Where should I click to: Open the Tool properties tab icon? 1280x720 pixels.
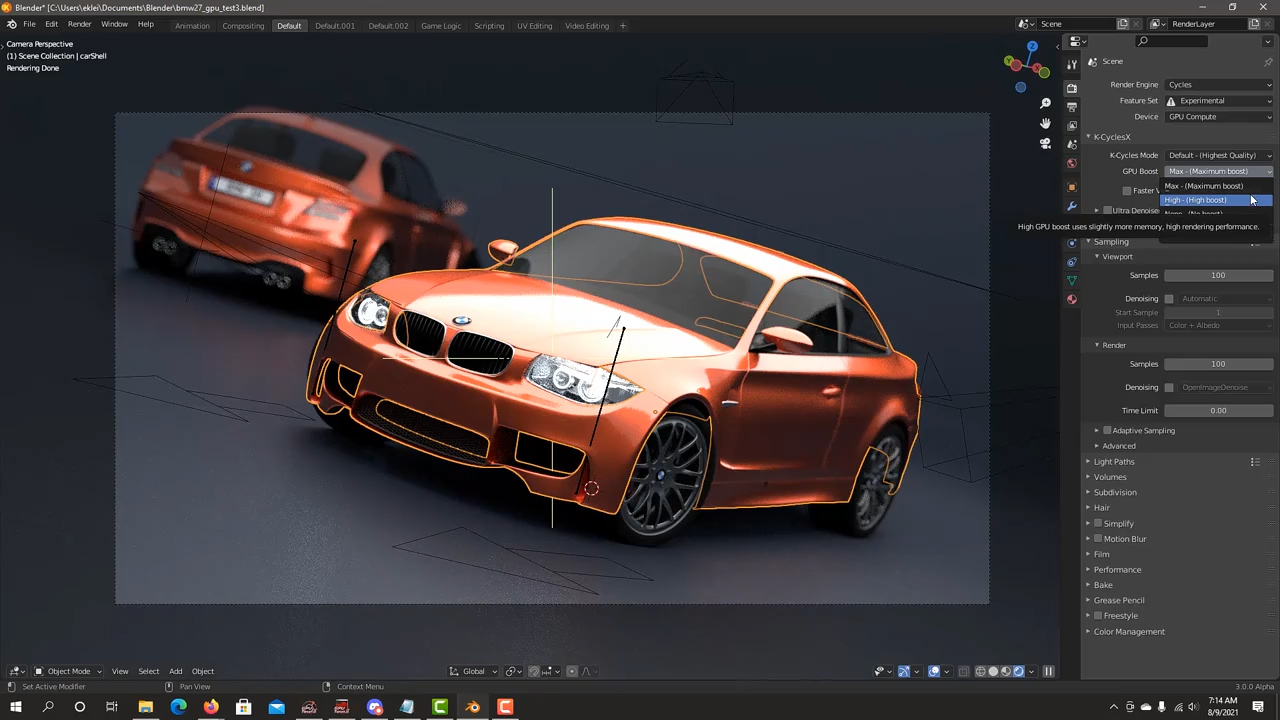pos(1072,64)
